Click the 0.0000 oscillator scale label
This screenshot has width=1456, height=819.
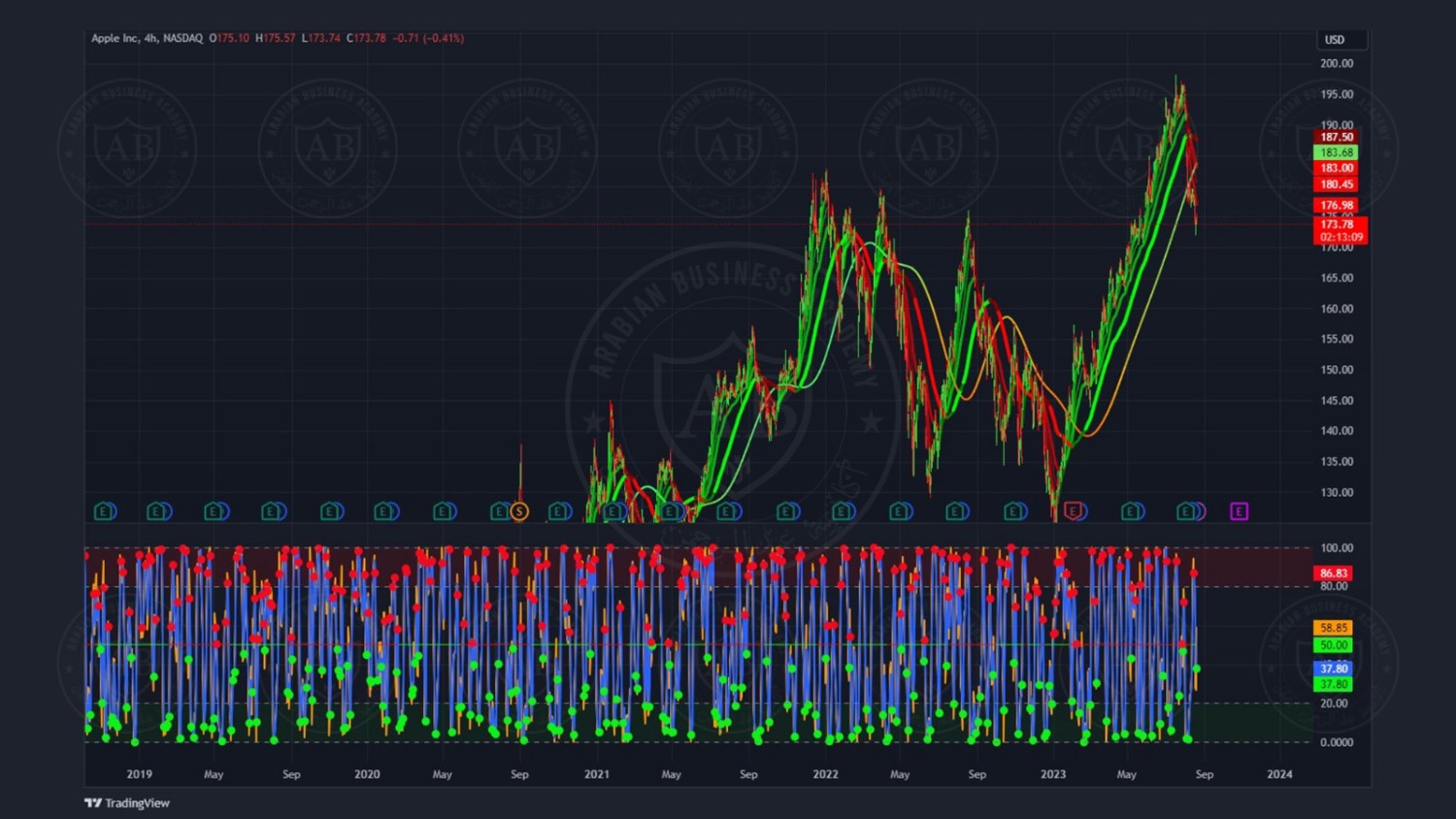1337,742
